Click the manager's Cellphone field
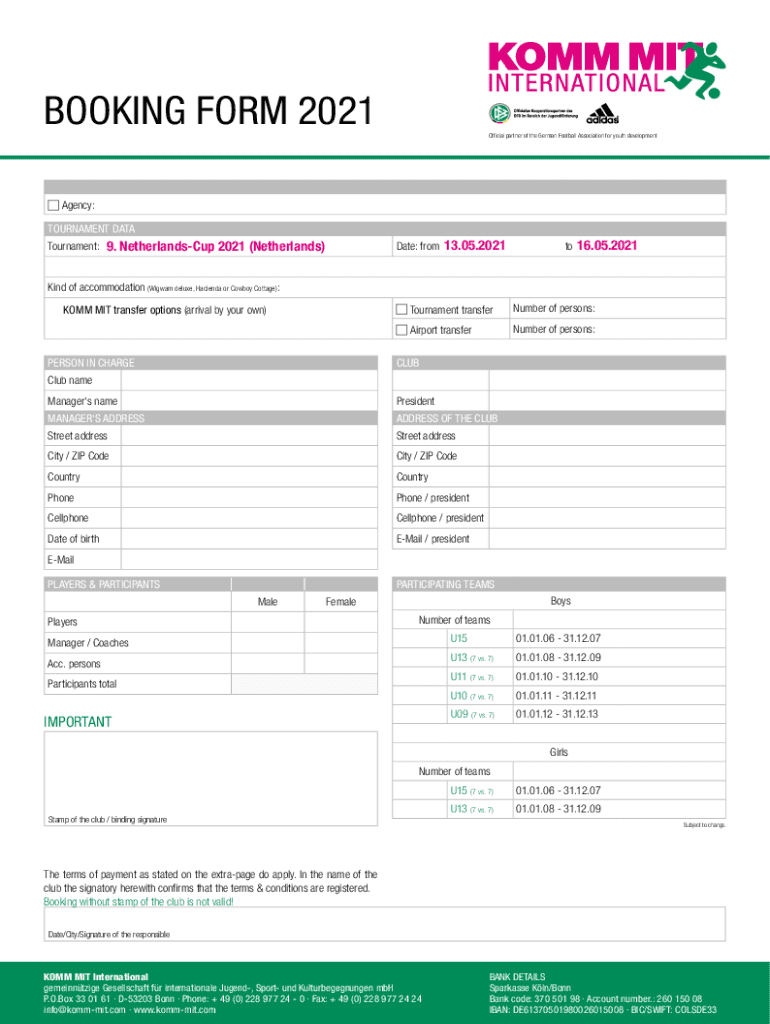The width and height of the screenshot is (770, 1024). click(249, 518)
